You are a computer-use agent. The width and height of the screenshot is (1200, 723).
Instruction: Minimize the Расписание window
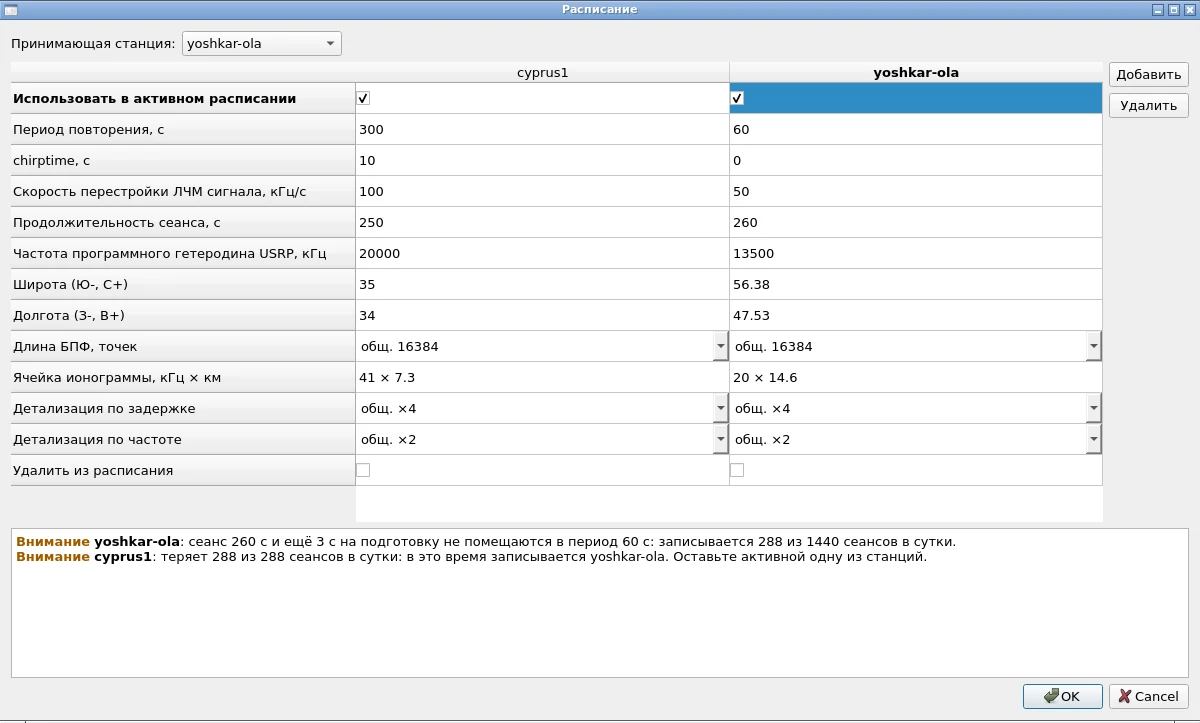[x=1158, y=9]
